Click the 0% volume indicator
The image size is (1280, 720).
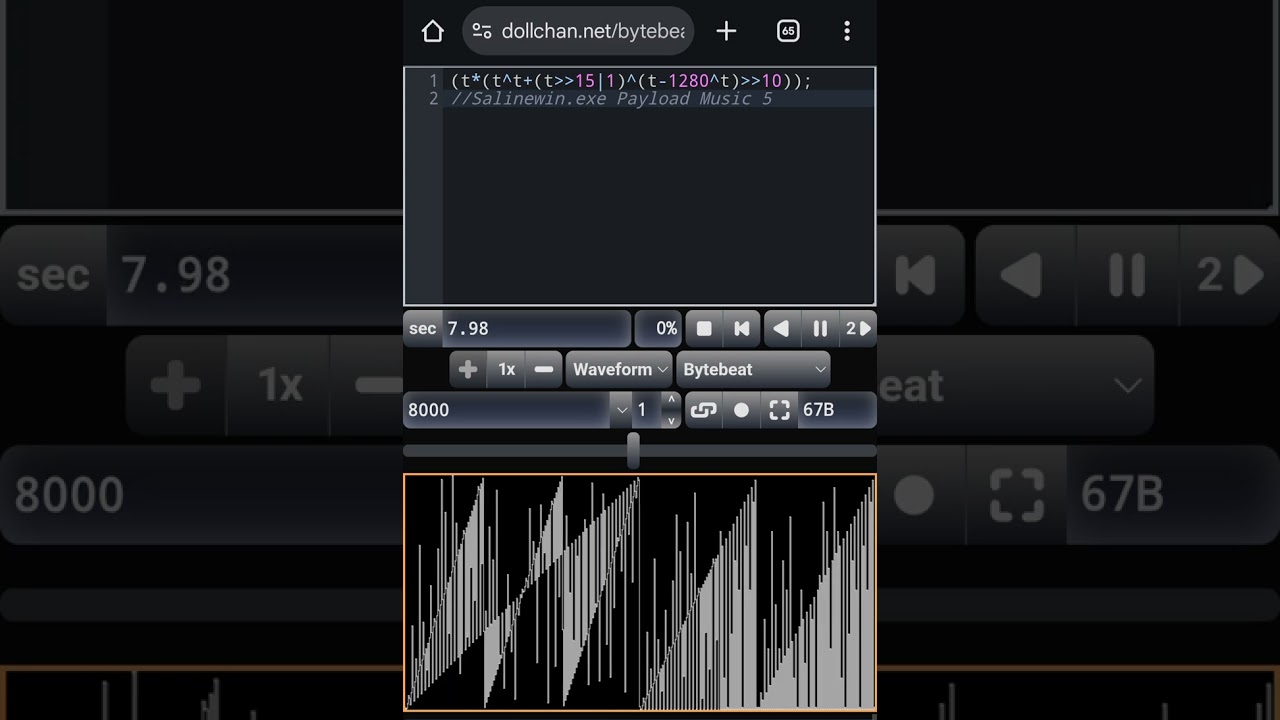coord(659,328)
